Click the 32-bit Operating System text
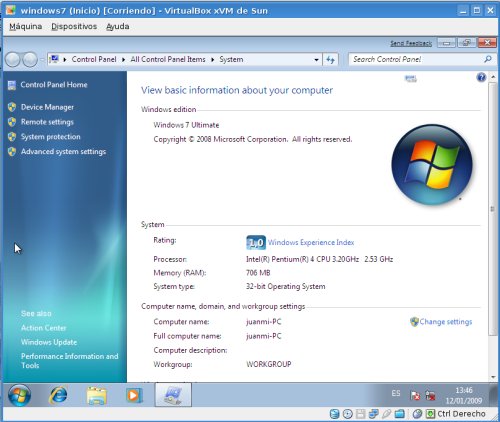 click(286, 286)
